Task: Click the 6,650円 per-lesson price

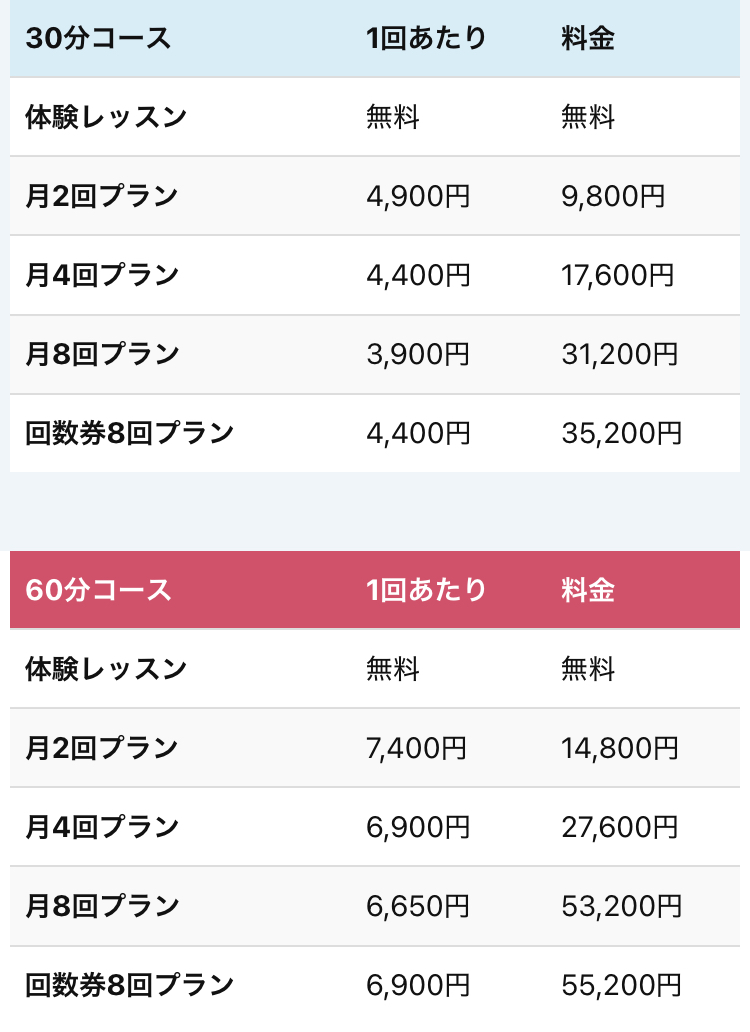Action: 418,906
